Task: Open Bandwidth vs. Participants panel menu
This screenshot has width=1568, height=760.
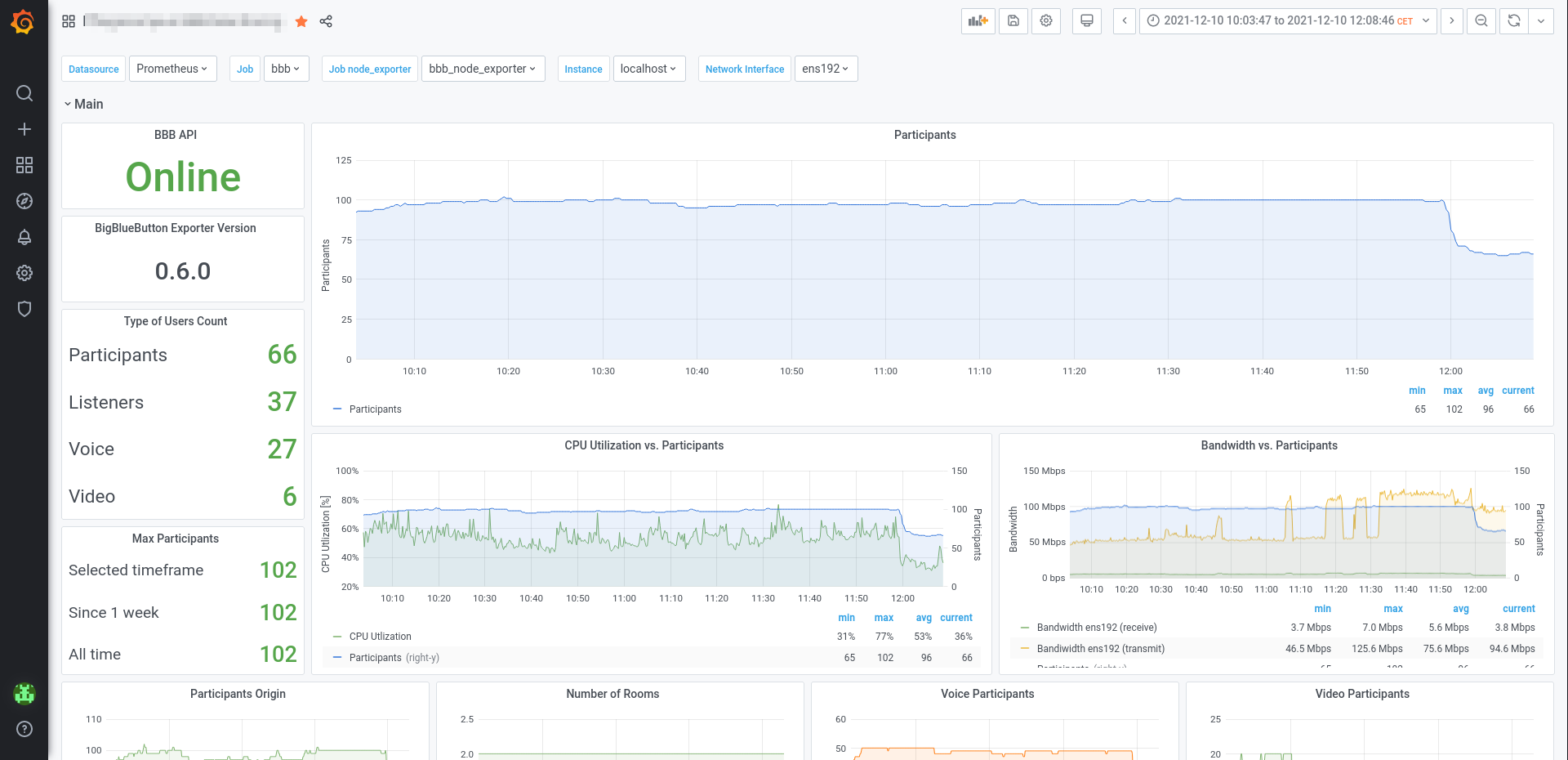Action: click(1269, 445)
